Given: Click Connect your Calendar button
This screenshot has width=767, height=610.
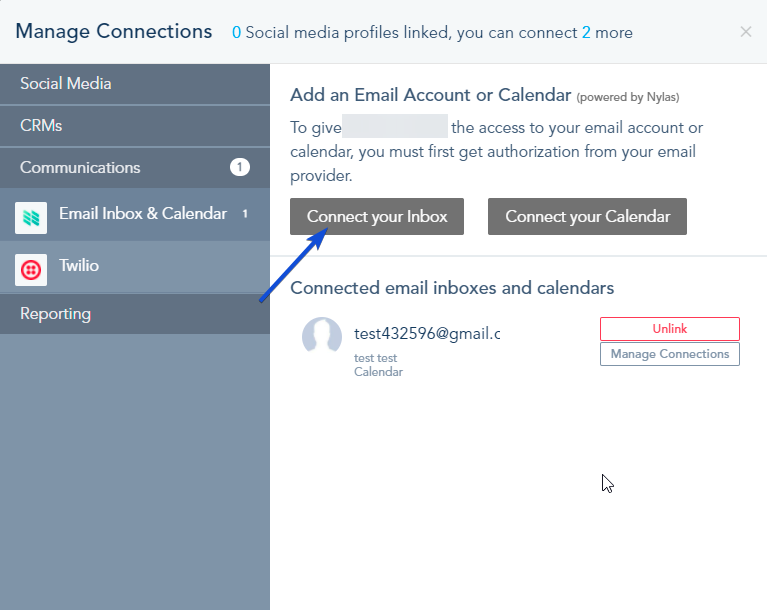Looking at the screenshot, I should tap(587, 216).
